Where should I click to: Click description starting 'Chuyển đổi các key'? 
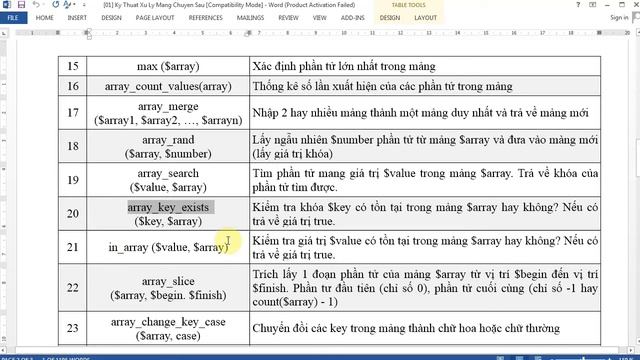coord(406,328)
